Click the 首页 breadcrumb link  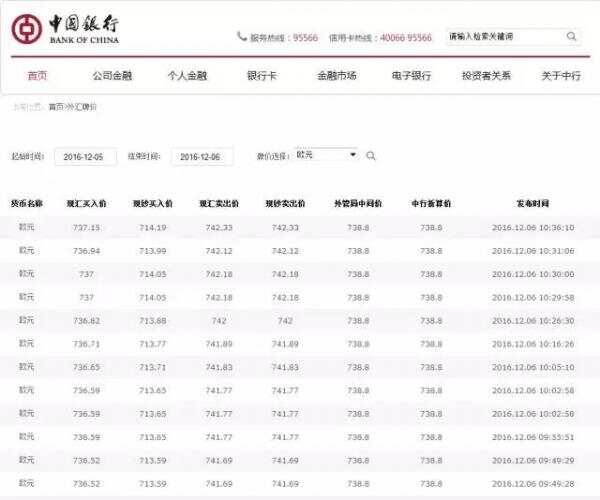(x=56, y=107)
